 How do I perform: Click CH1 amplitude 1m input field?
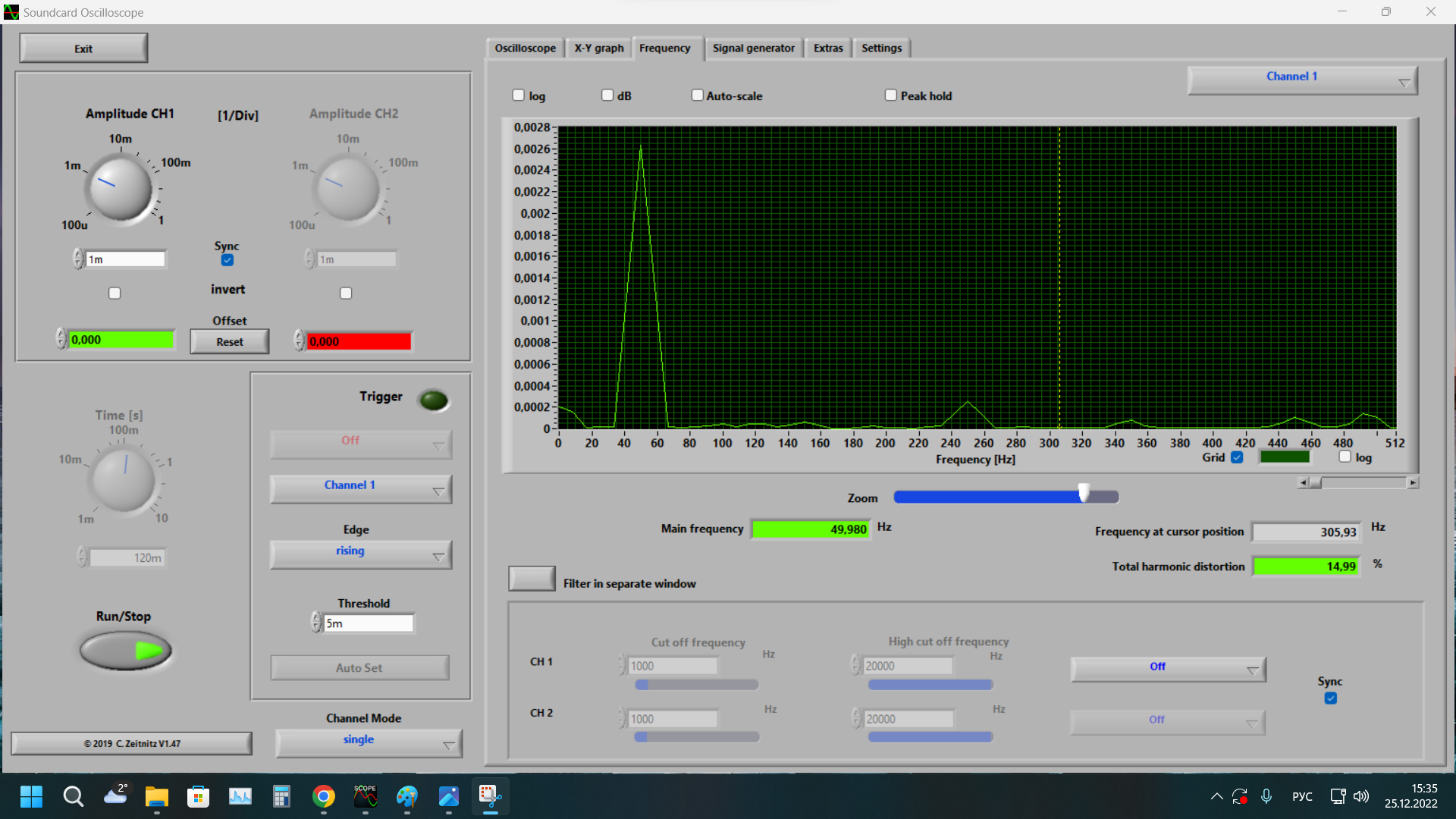[x=126, y=259]
